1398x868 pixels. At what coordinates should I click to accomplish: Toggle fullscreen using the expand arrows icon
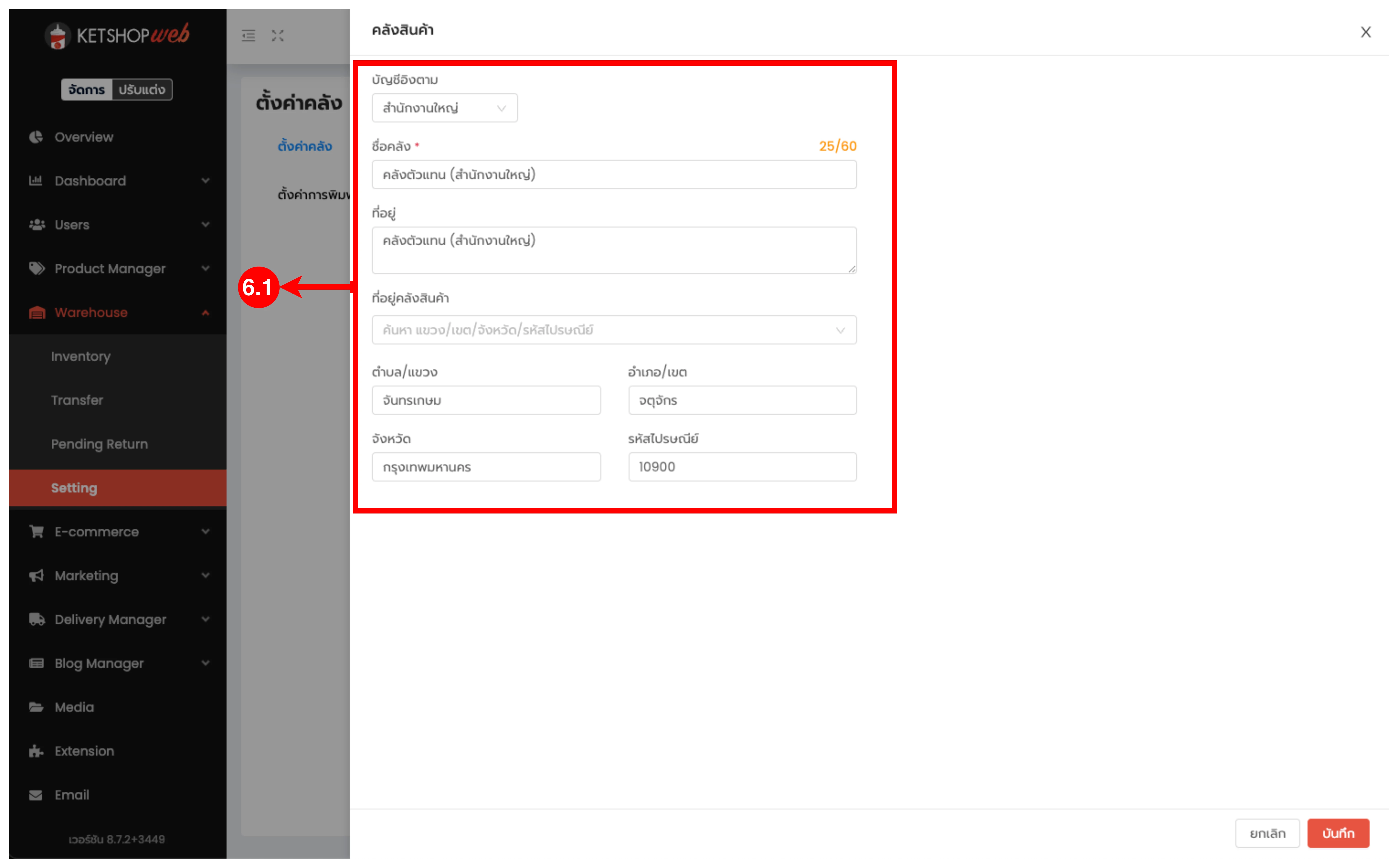[x=278, y=36]
